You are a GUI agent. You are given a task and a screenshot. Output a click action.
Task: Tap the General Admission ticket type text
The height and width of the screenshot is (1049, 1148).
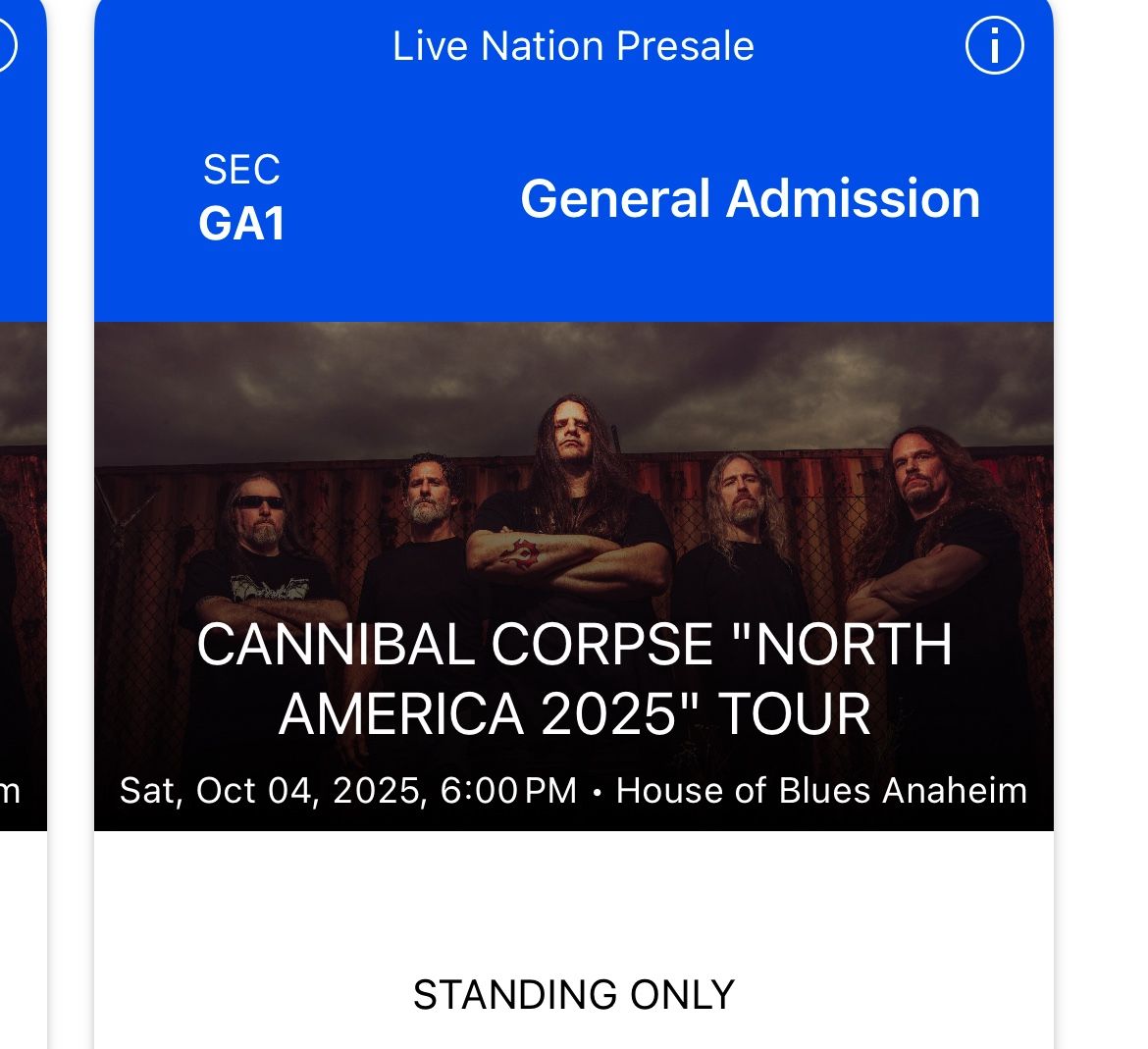pyautogui.click(x=750, y=198)
